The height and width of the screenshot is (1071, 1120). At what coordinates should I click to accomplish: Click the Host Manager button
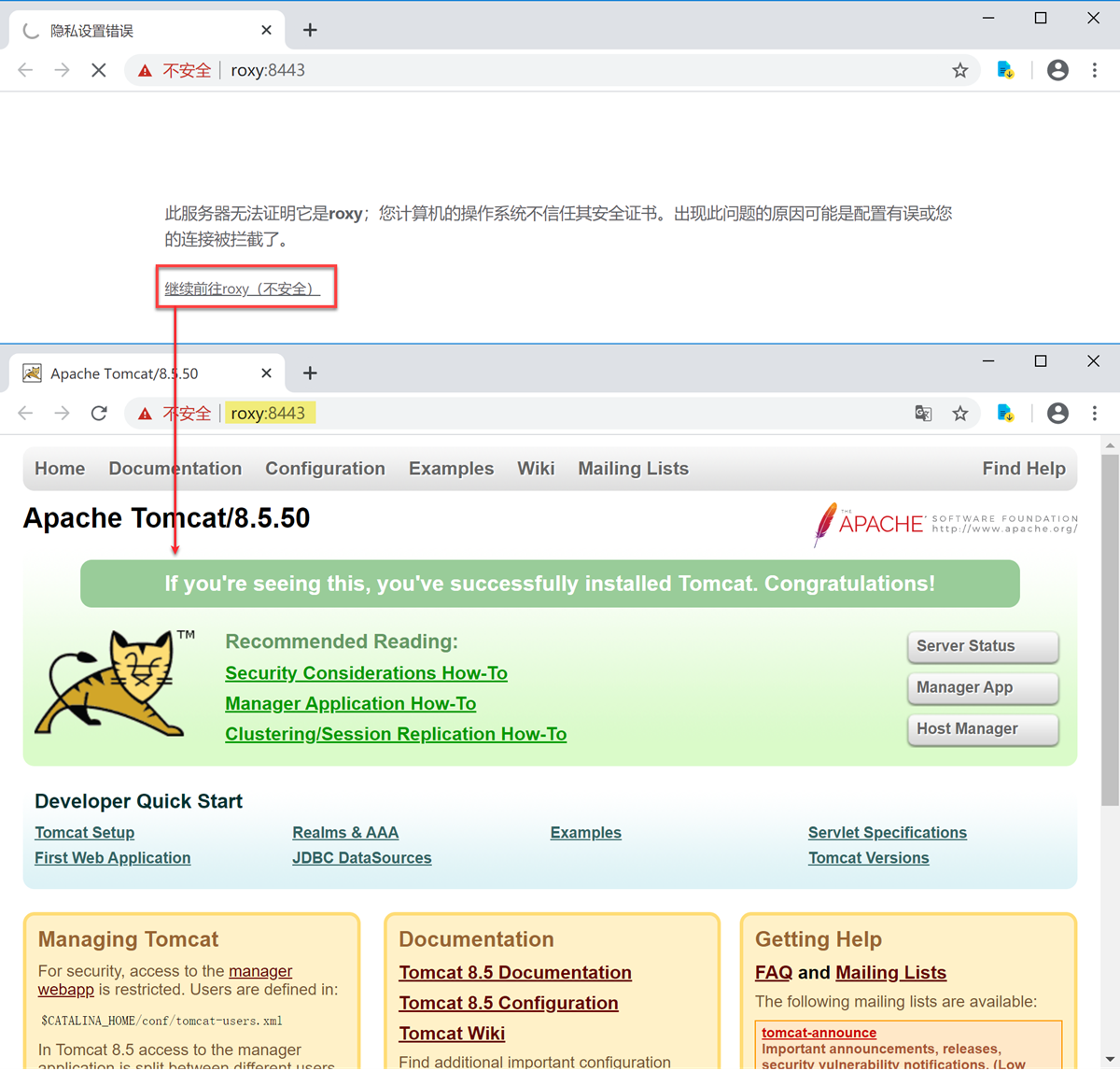click(983, 728)
